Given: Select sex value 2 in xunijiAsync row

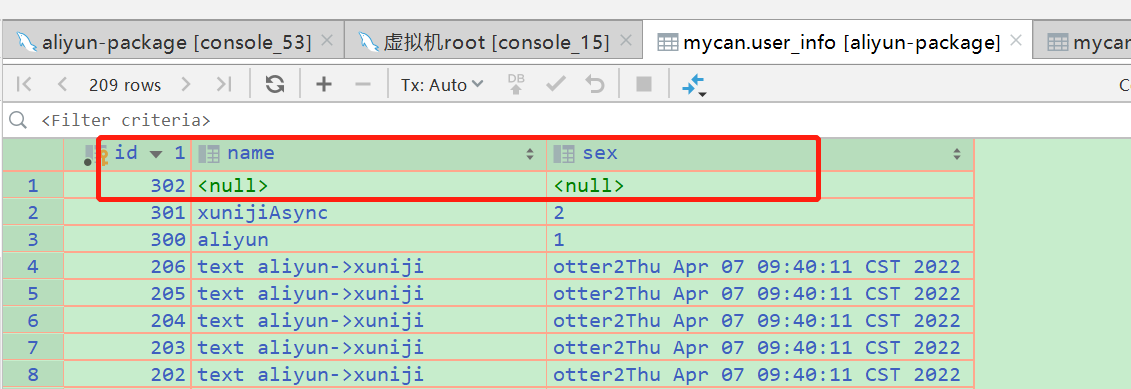Looking at the screenshot, I should [760, 213].
